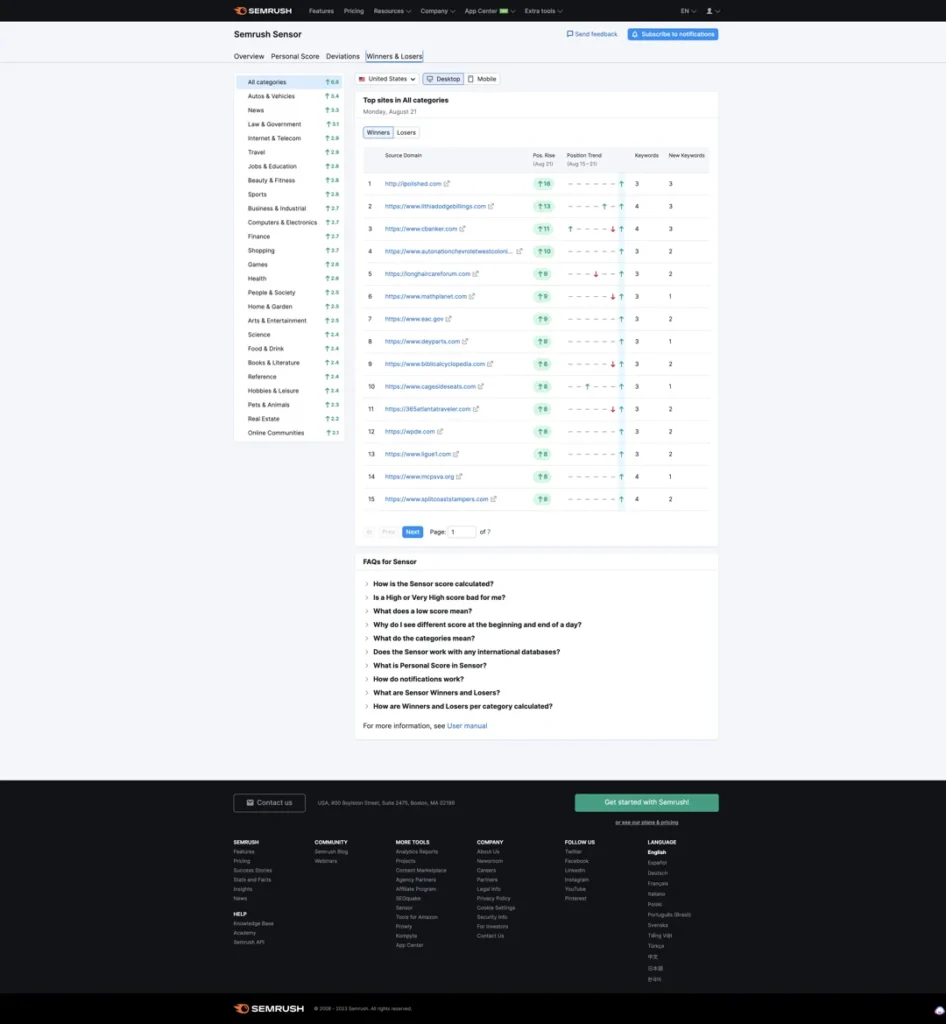Screen dimensions: 946x1024
Task: Open the user account icon menu
Action: click(713, 11)
